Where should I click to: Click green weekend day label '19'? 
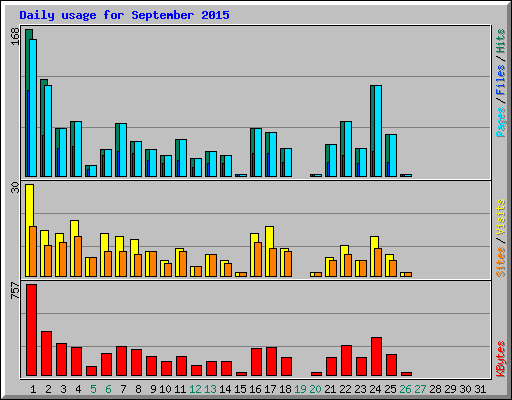point(300,389)
